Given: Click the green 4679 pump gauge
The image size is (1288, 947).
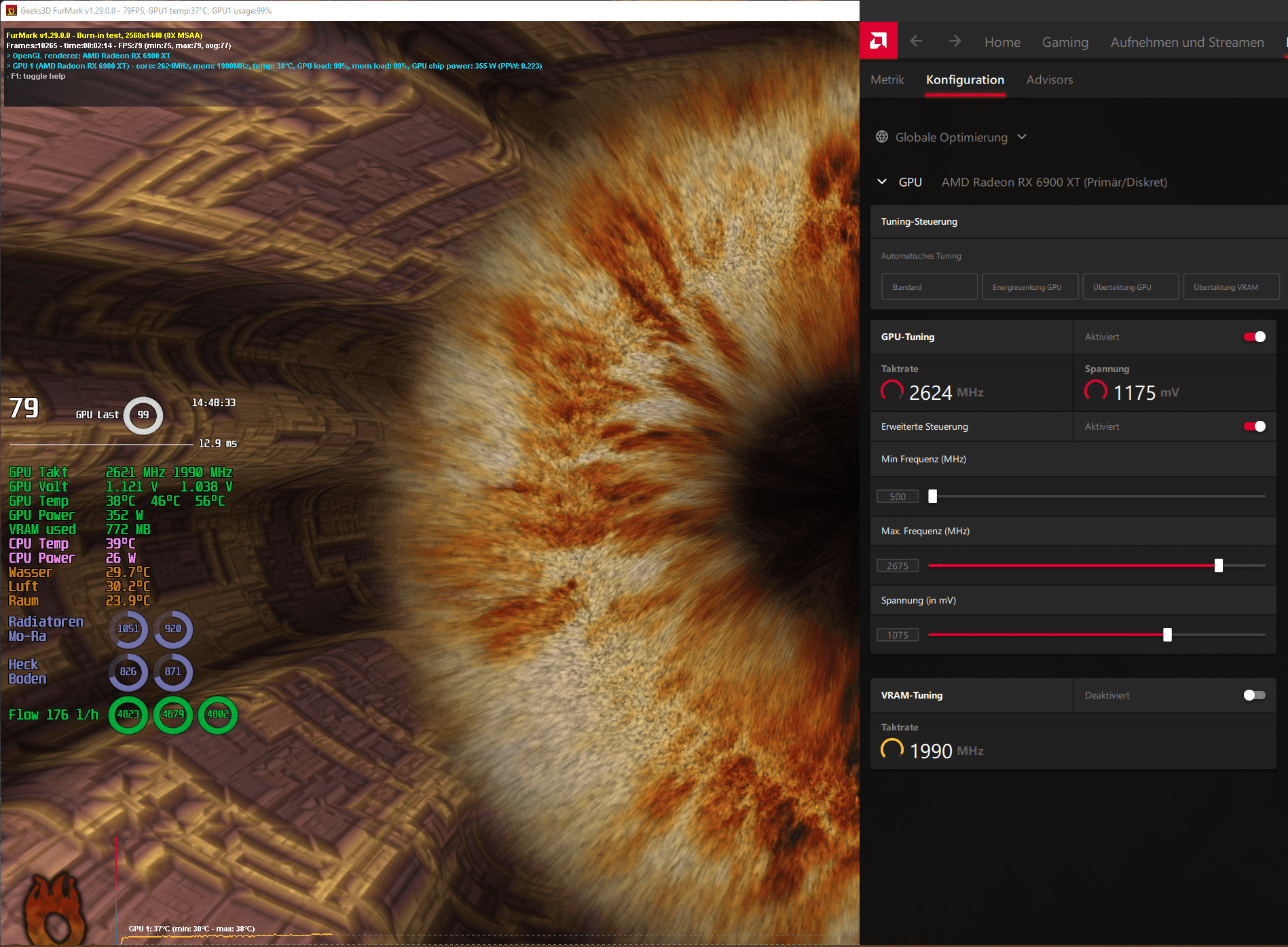Looking at the screenshot, I should [173, 715].
